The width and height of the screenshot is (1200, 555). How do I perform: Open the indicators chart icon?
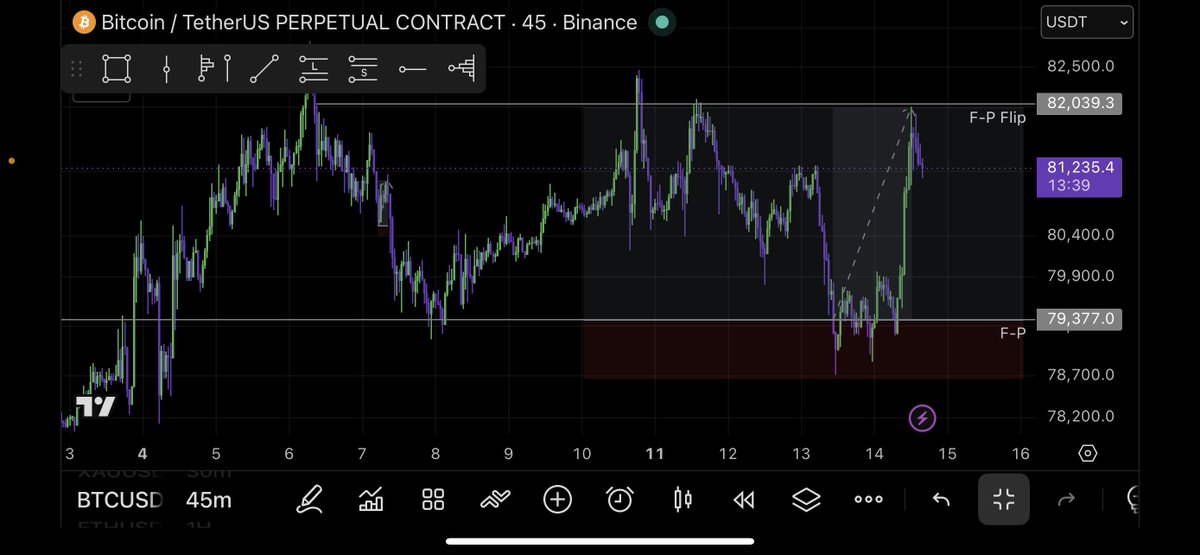coord(372,499)
